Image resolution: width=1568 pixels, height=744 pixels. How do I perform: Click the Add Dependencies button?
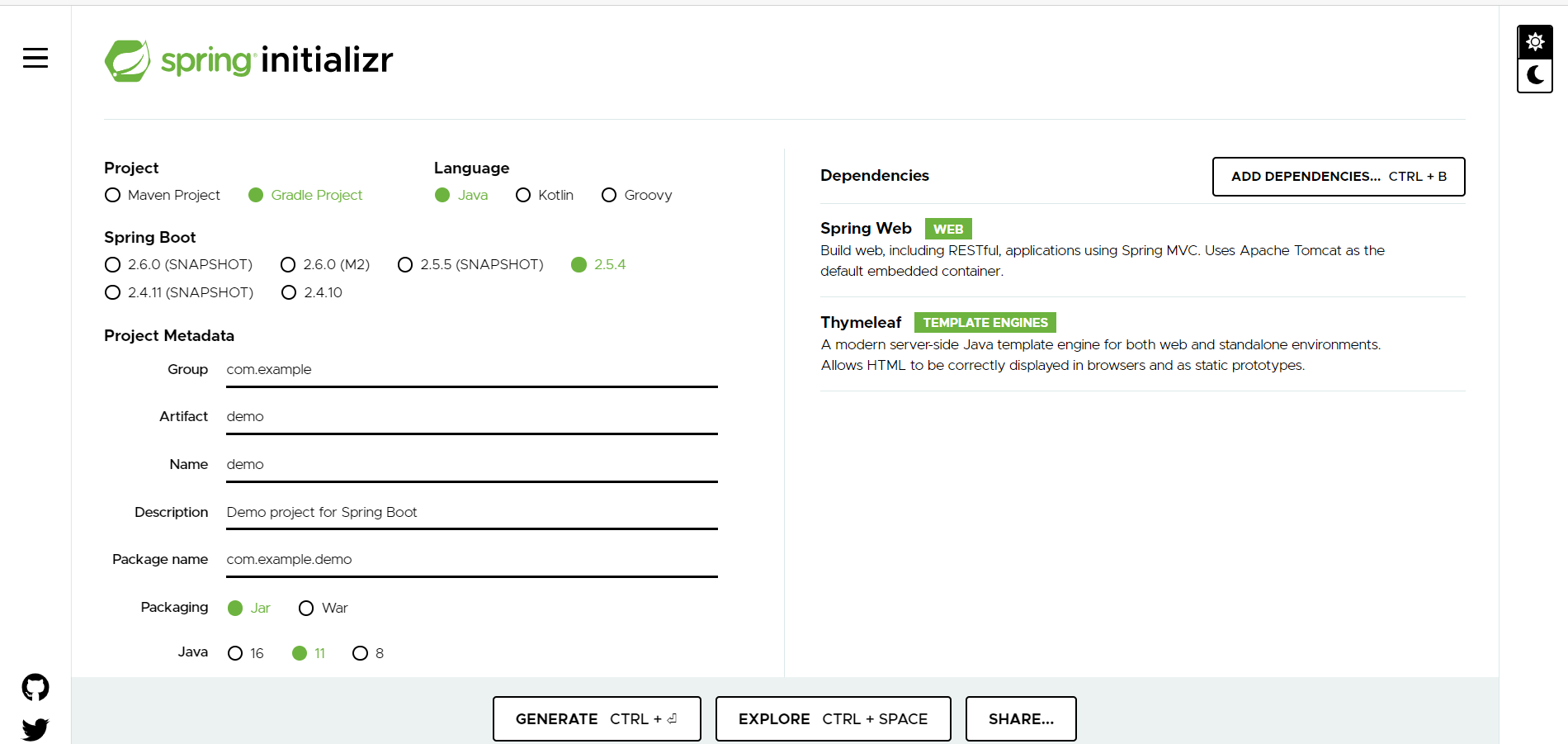[1339, 177]
